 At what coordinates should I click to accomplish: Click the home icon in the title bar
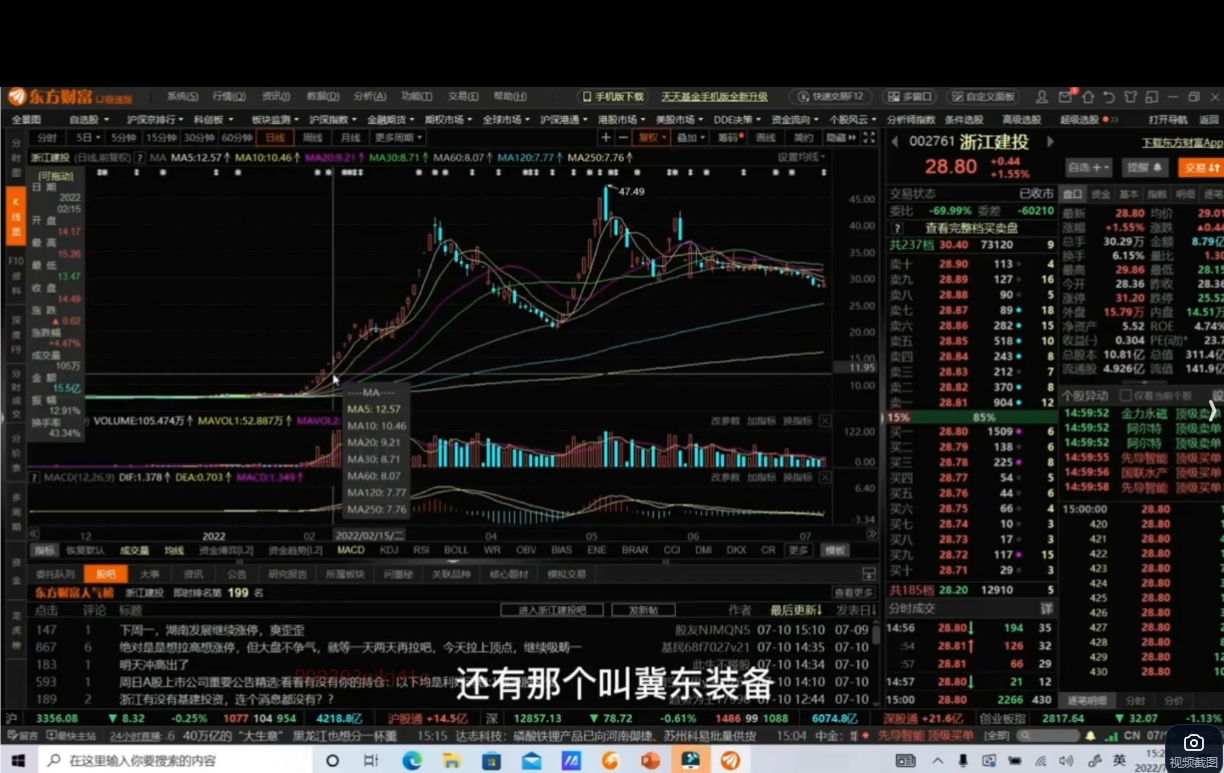(x=1088, y=96)
